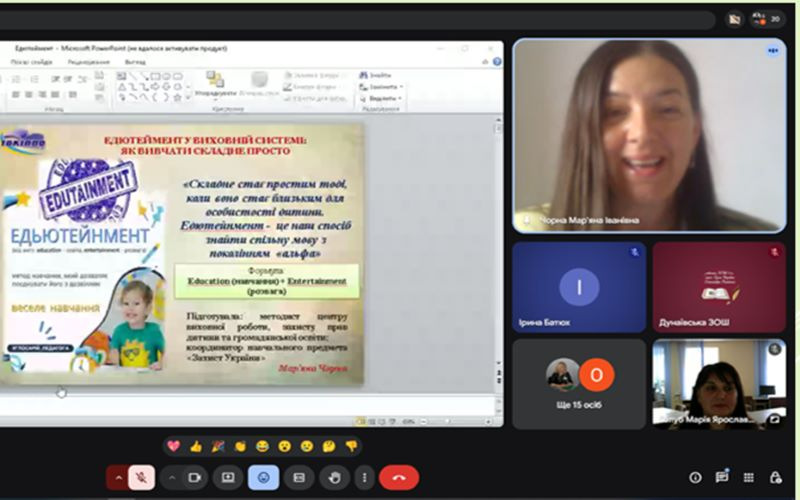The width and height of the screenshot is (800, 500).
Task: Open the three-dot more options menu
Action: [364, 478]
